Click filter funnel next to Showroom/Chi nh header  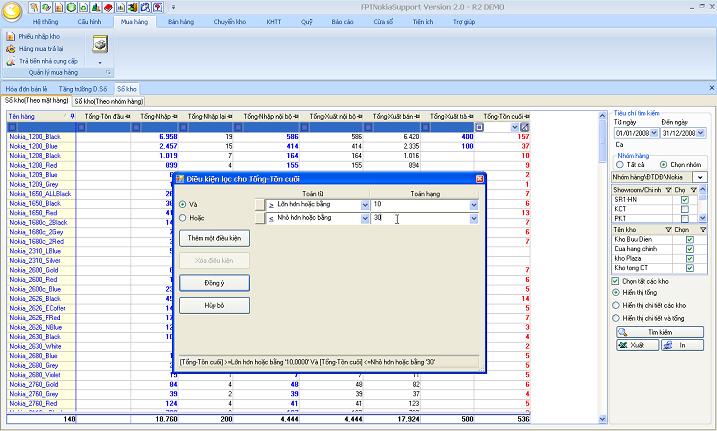669,189
